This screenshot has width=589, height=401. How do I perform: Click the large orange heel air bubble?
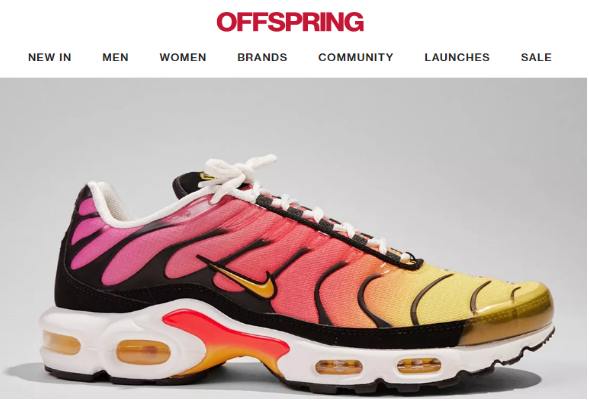point(143,352)
